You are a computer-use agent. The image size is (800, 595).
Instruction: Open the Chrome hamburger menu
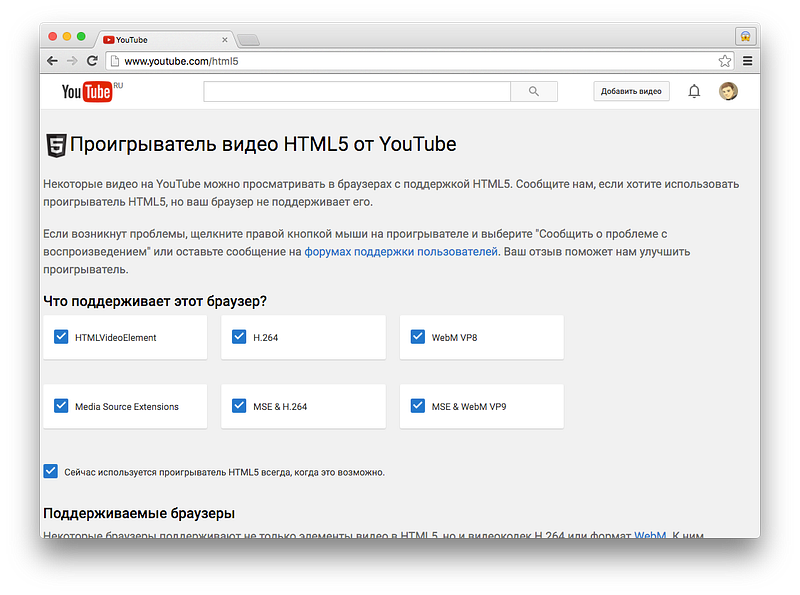click(x=747, y=61)
